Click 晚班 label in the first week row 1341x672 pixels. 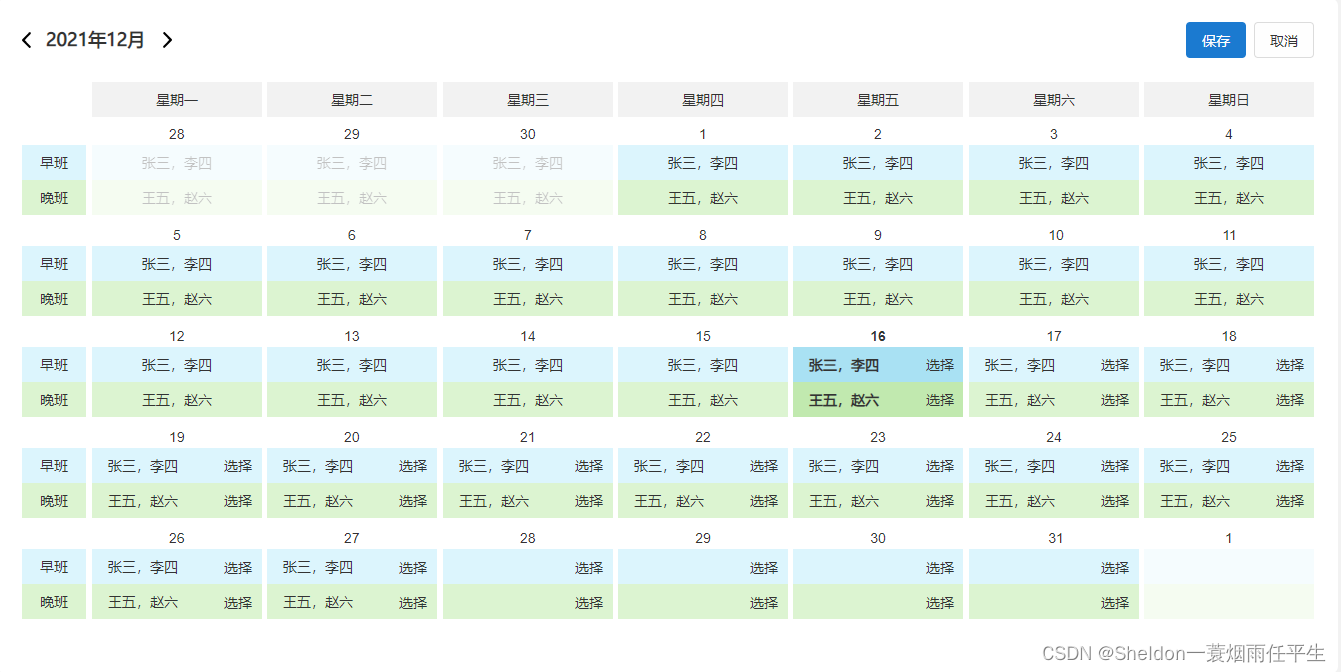click(x=55, y=198)
